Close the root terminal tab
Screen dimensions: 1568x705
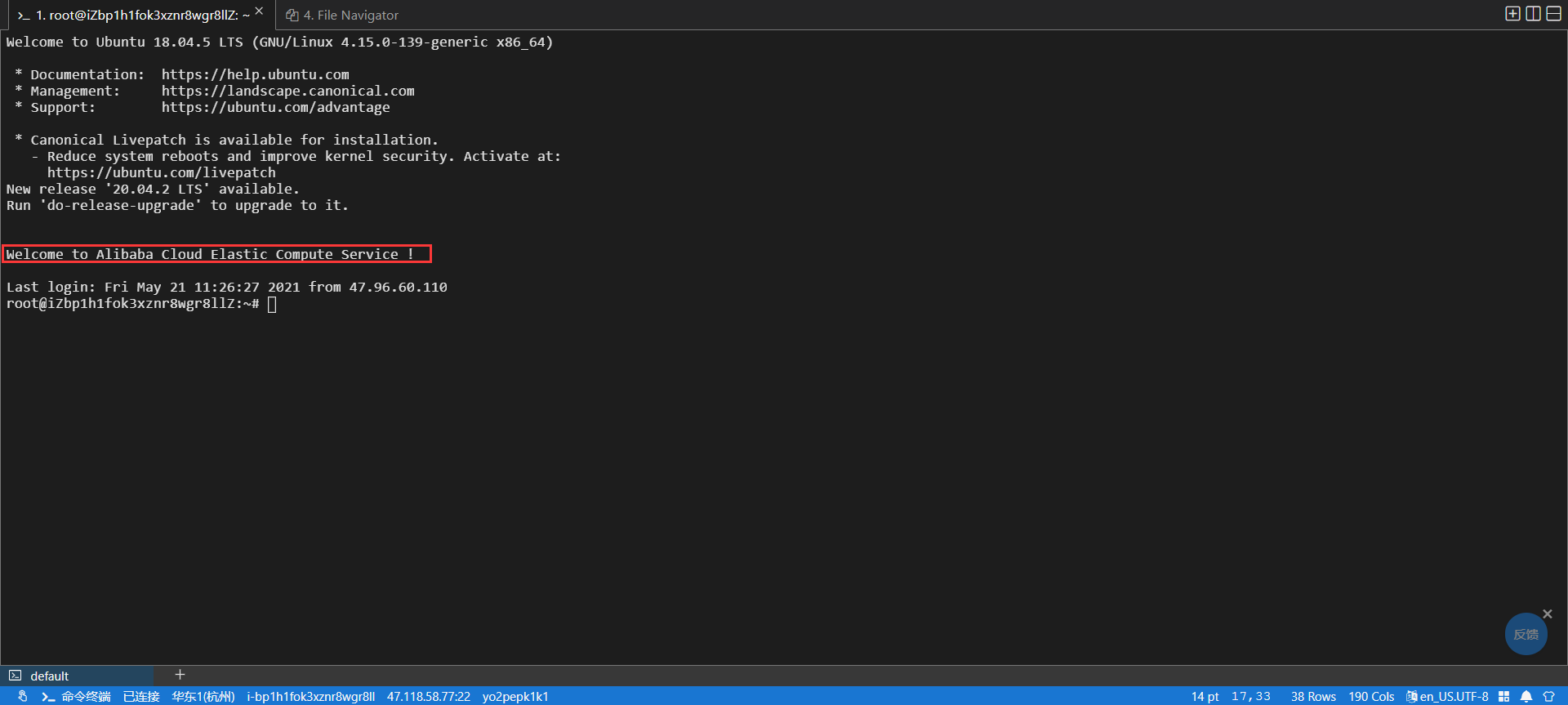(259, 11)
